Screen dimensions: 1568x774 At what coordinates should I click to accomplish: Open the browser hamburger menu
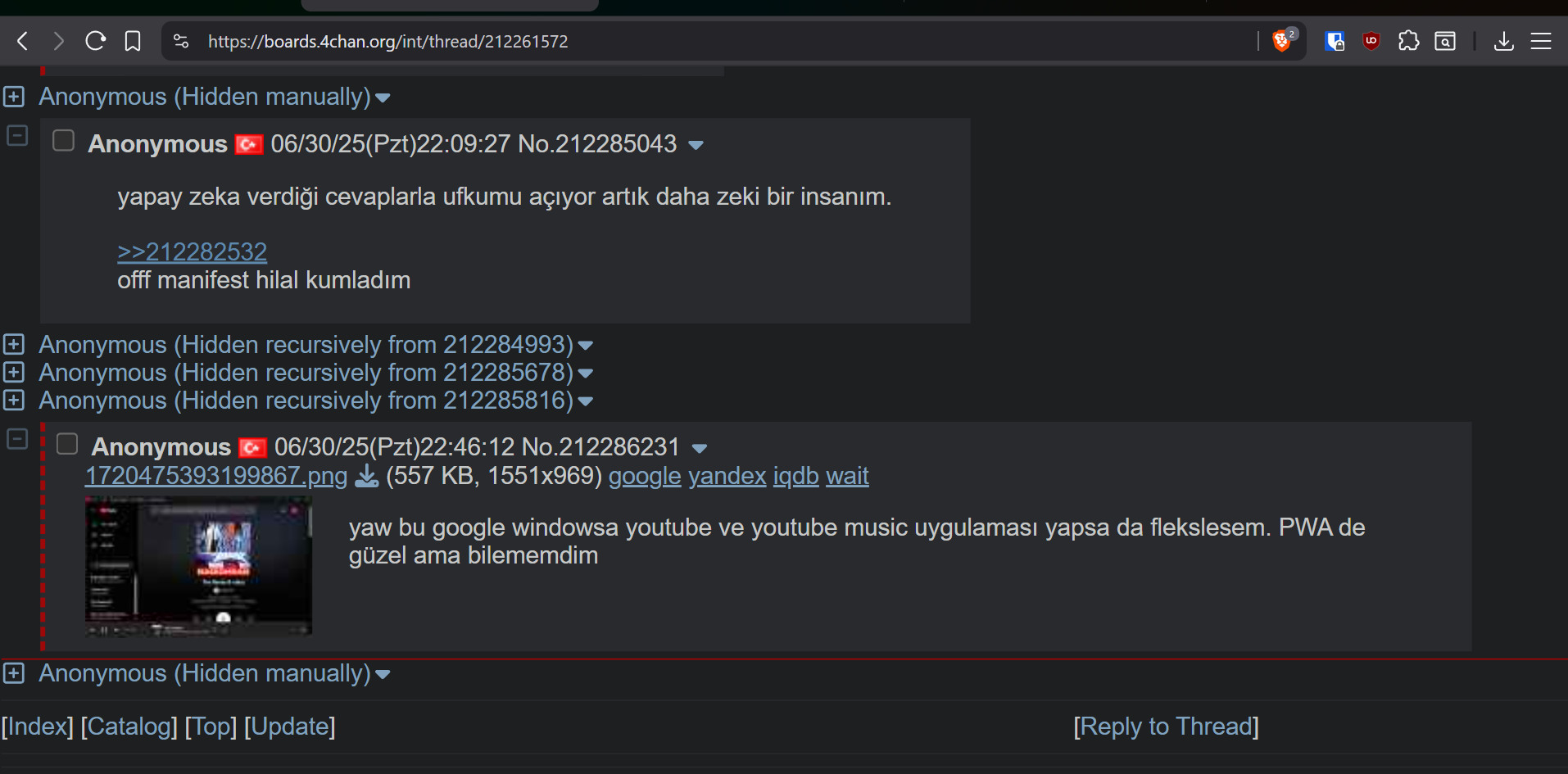point(1541,41)
